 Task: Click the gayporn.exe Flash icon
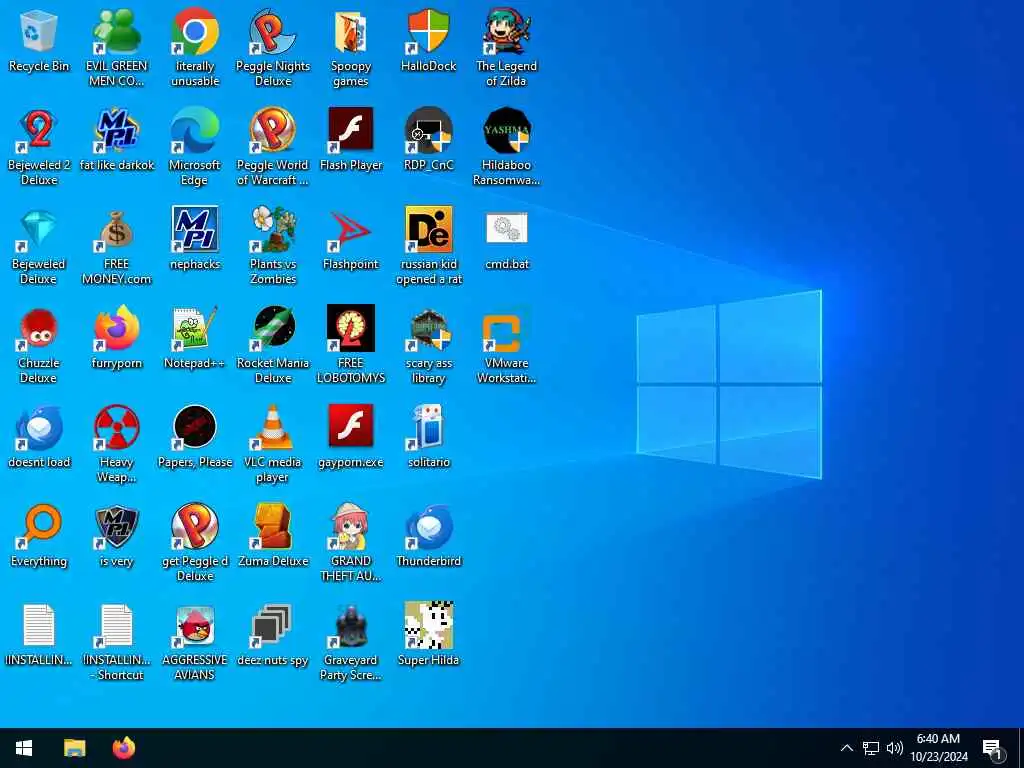[x=351, y=428]
